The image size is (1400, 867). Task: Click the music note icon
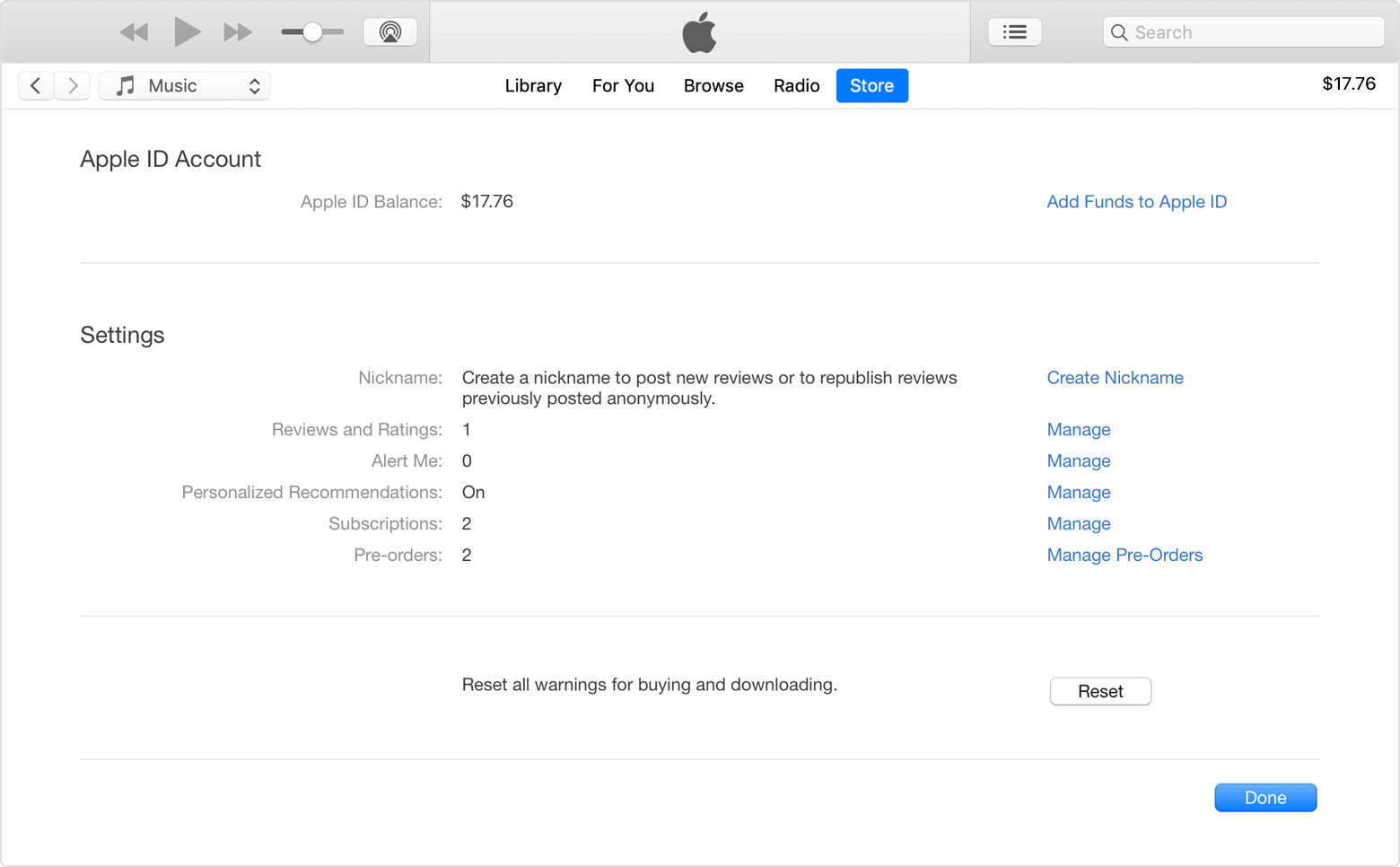126,85
